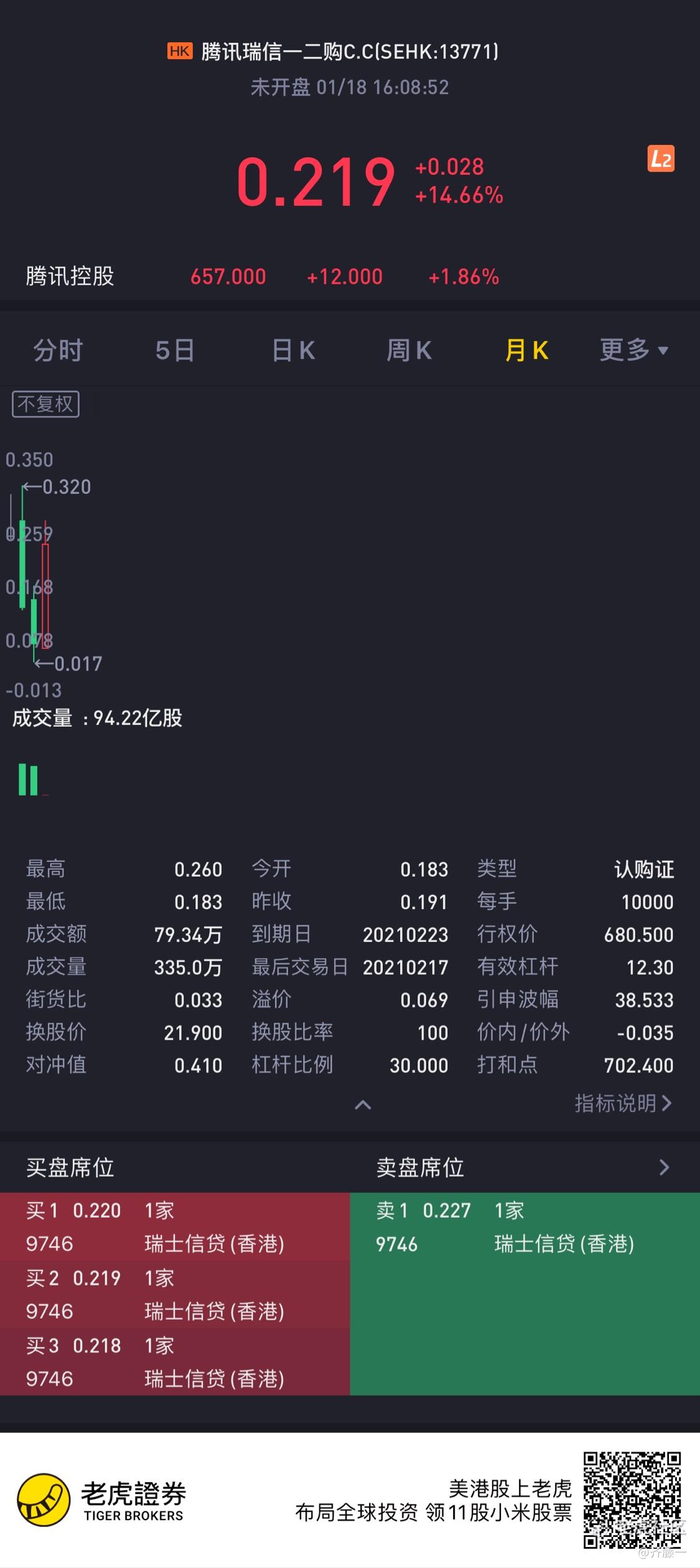Tap the QR code image
700x1568 pixels.
pos(632,1500)
